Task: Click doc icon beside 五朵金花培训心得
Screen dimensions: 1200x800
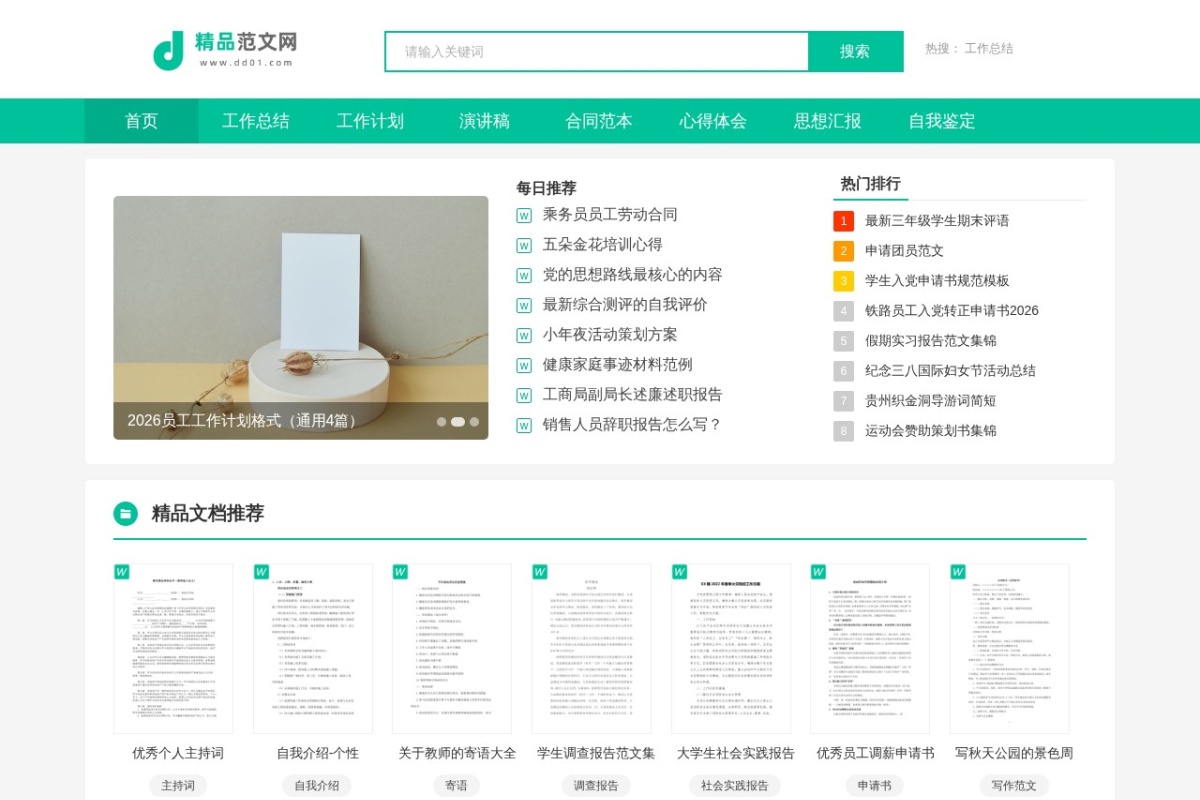Action: (524, 245)
